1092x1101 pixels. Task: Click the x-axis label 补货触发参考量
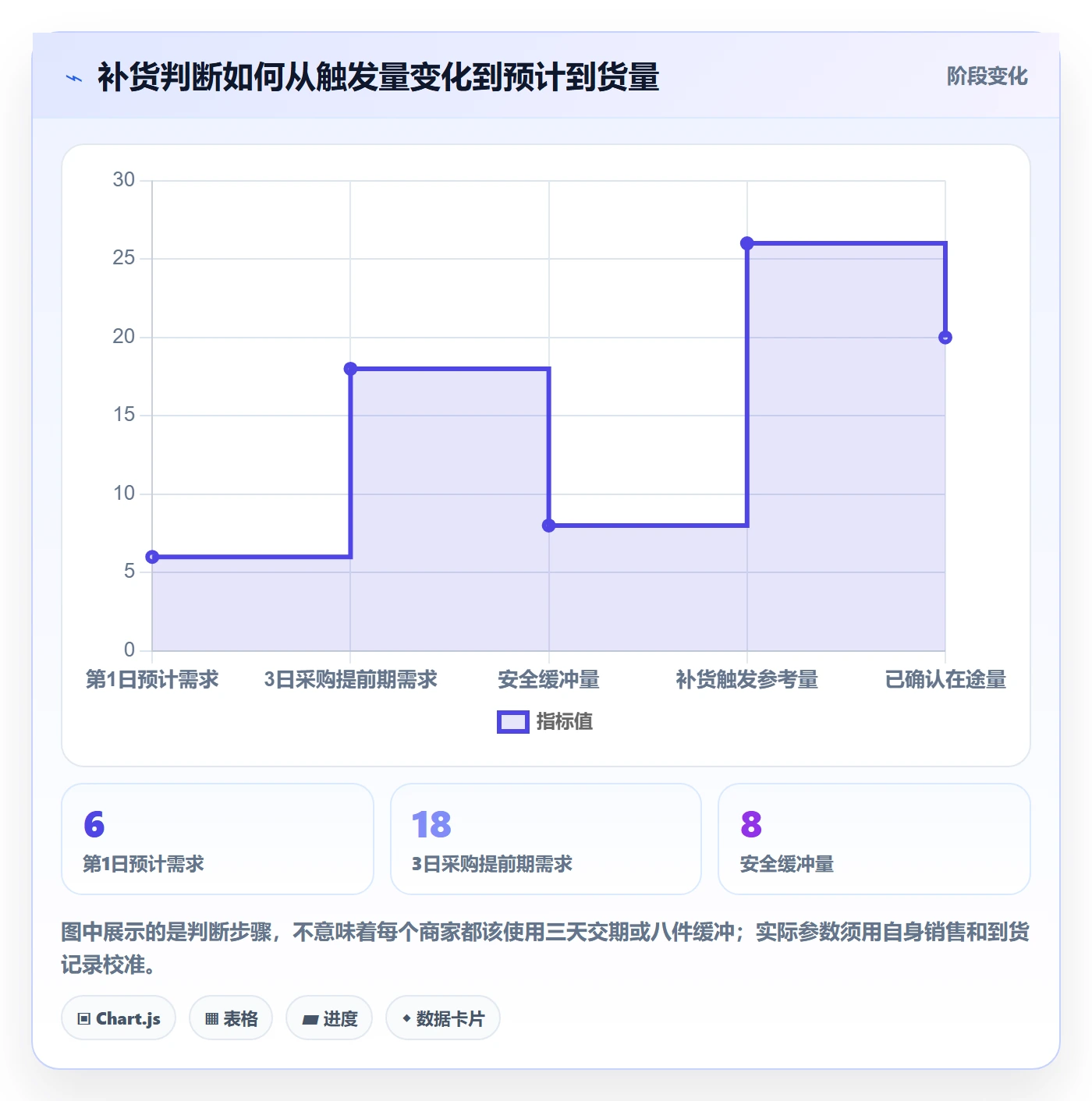point(747,680)
